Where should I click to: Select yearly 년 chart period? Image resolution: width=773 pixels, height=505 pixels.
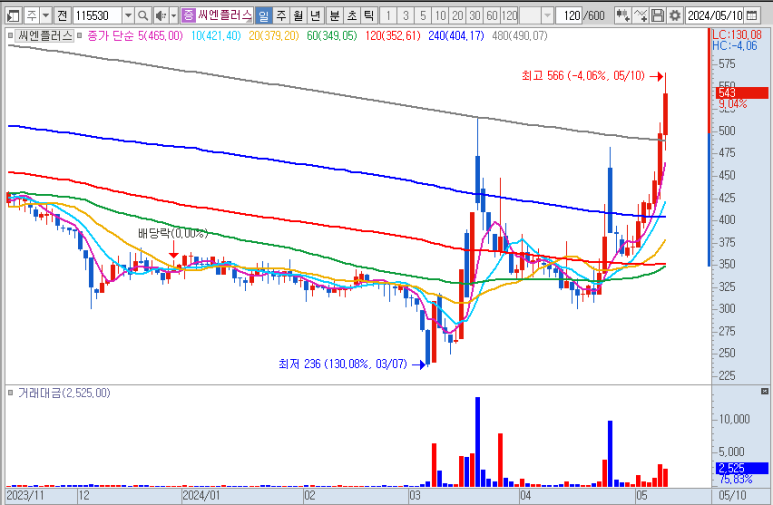pos(315,16)
